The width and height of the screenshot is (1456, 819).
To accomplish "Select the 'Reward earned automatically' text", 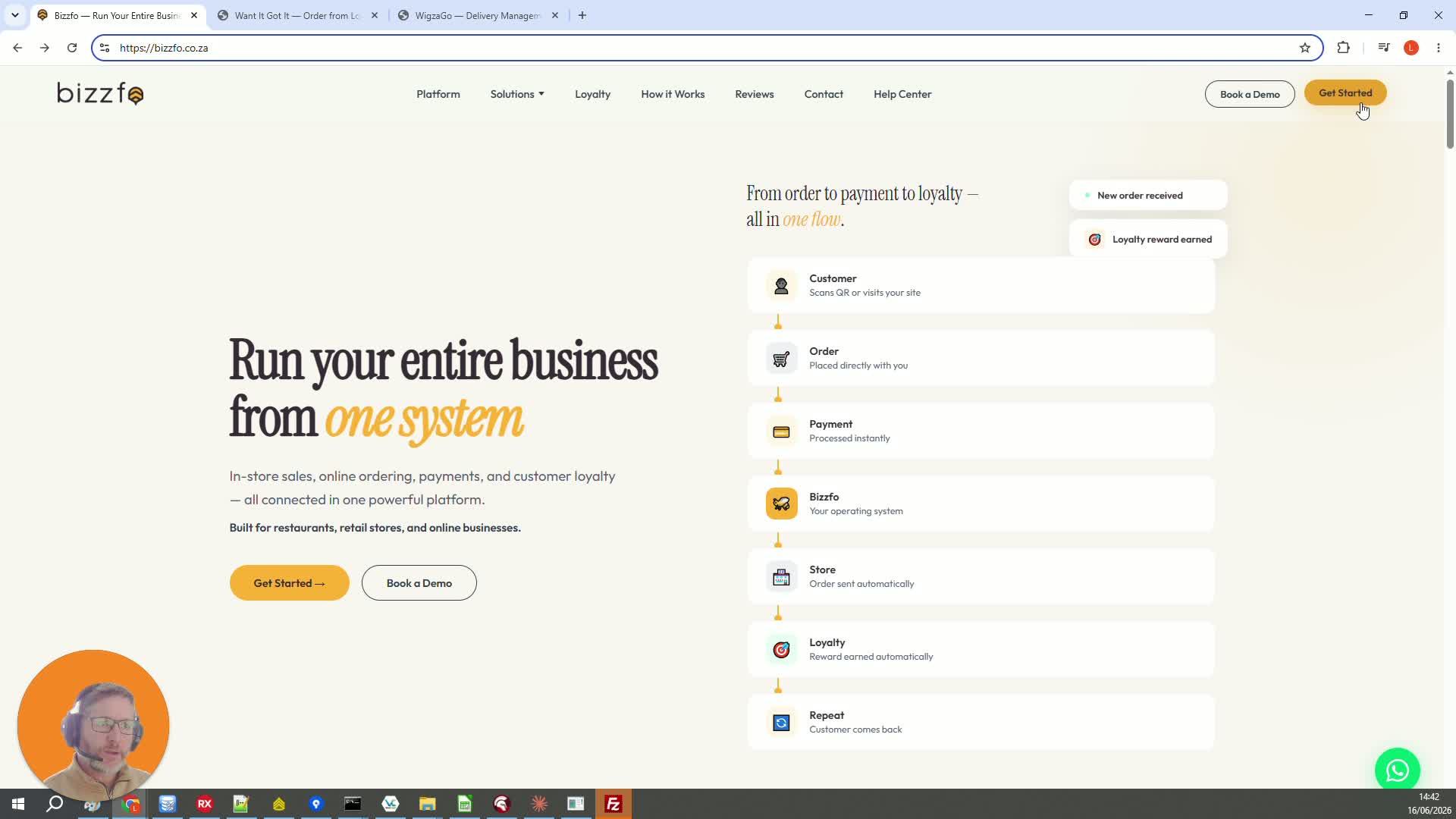I will pos(871,657).
